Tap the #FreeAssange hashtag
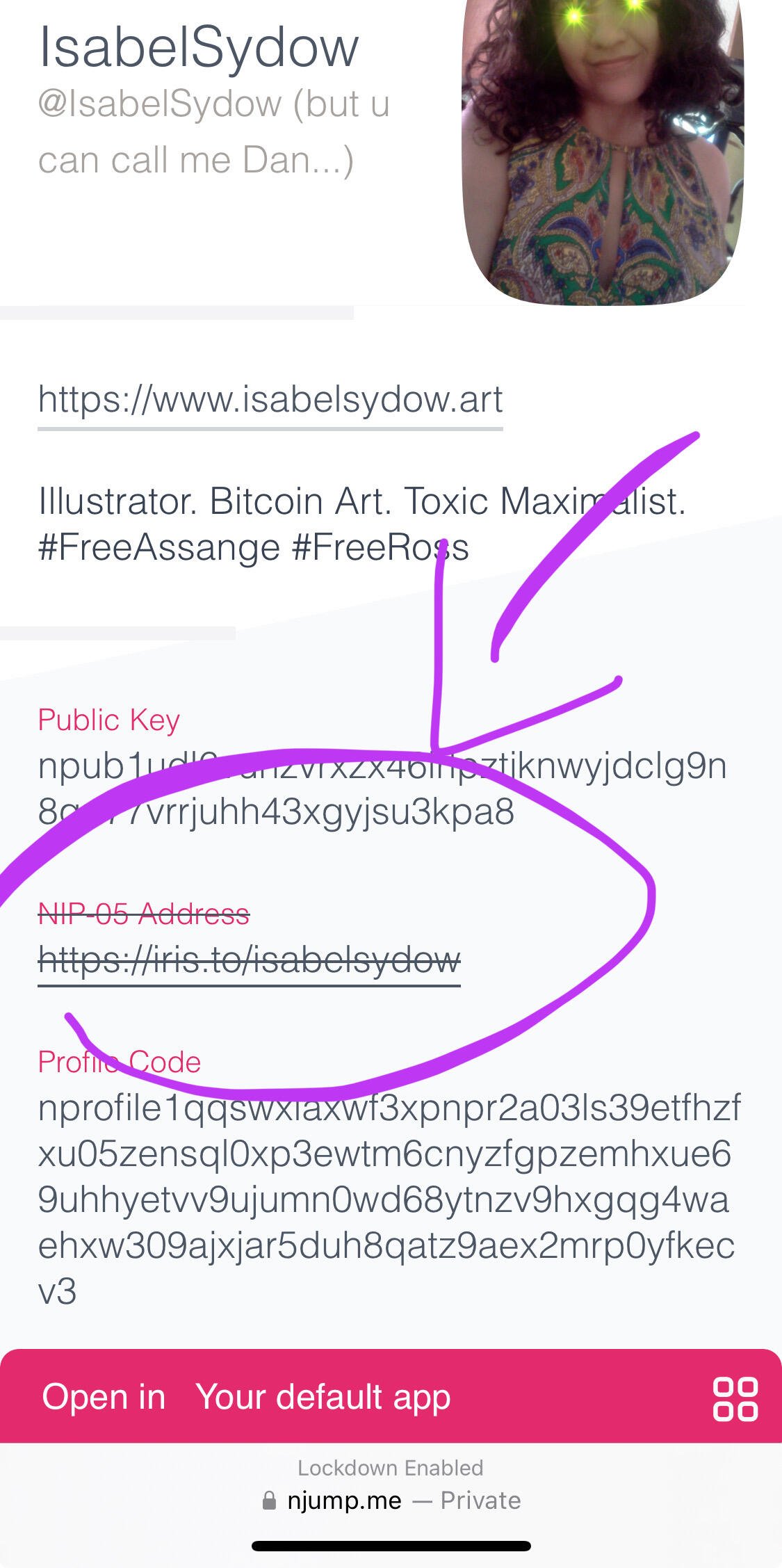Image resolution: width=782 pixels, height=1568 pixels. point(160,548)
